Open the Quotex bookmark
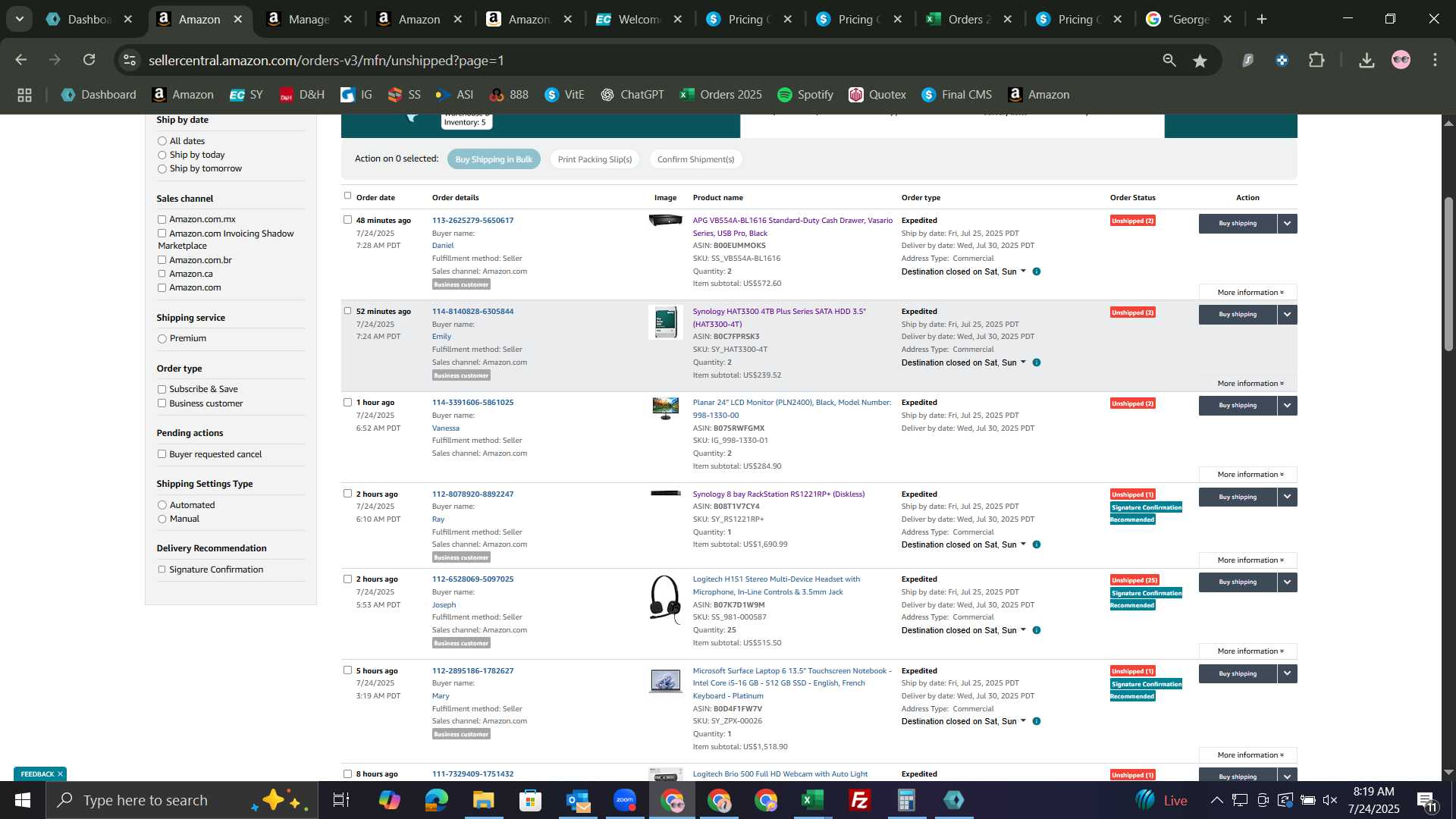Viewport: 1456px width, 819px height. click(877, 95)
